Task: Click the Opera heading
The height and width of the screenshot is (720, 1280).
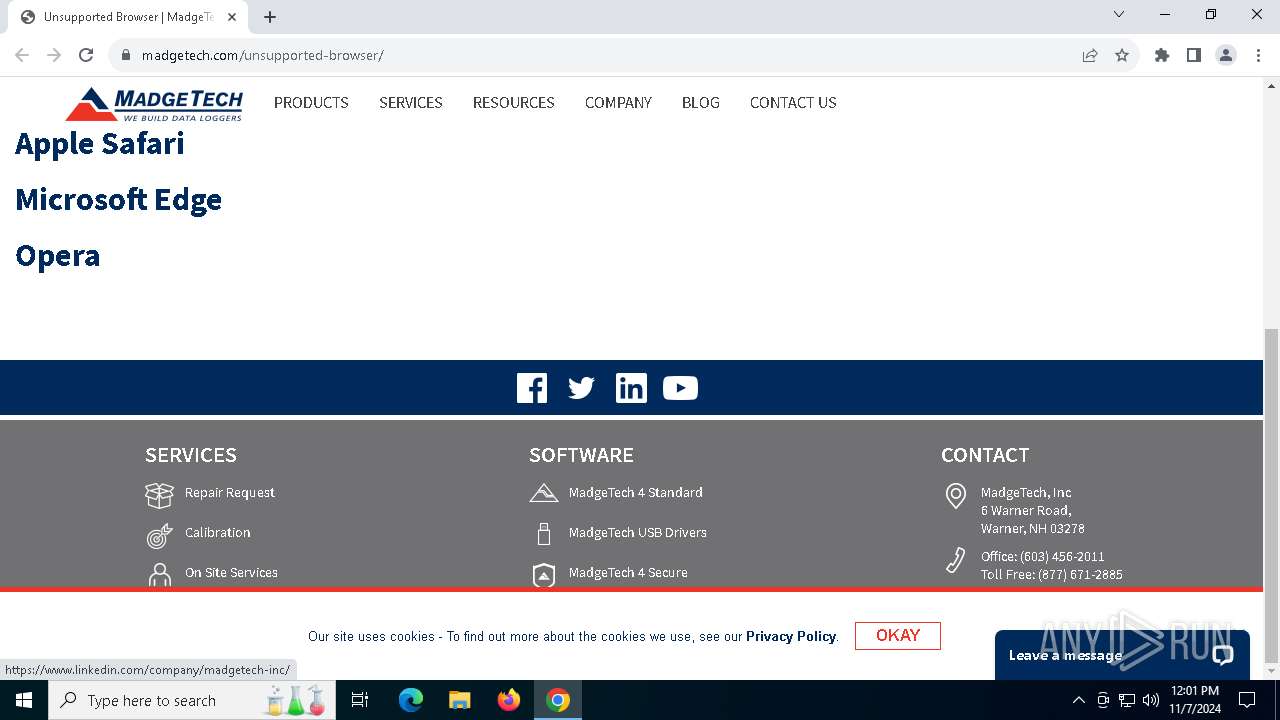Action: (58, 255)
